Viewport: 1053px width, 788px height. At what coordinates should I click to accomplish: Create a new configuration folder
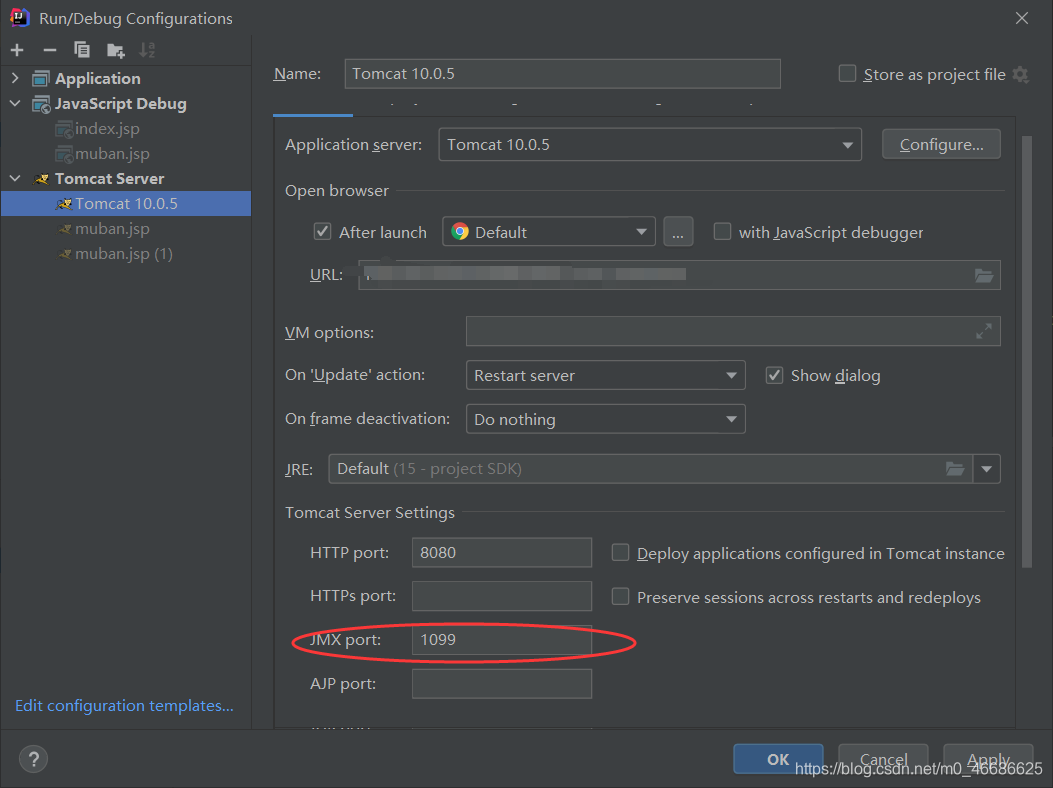coord(116,50)
